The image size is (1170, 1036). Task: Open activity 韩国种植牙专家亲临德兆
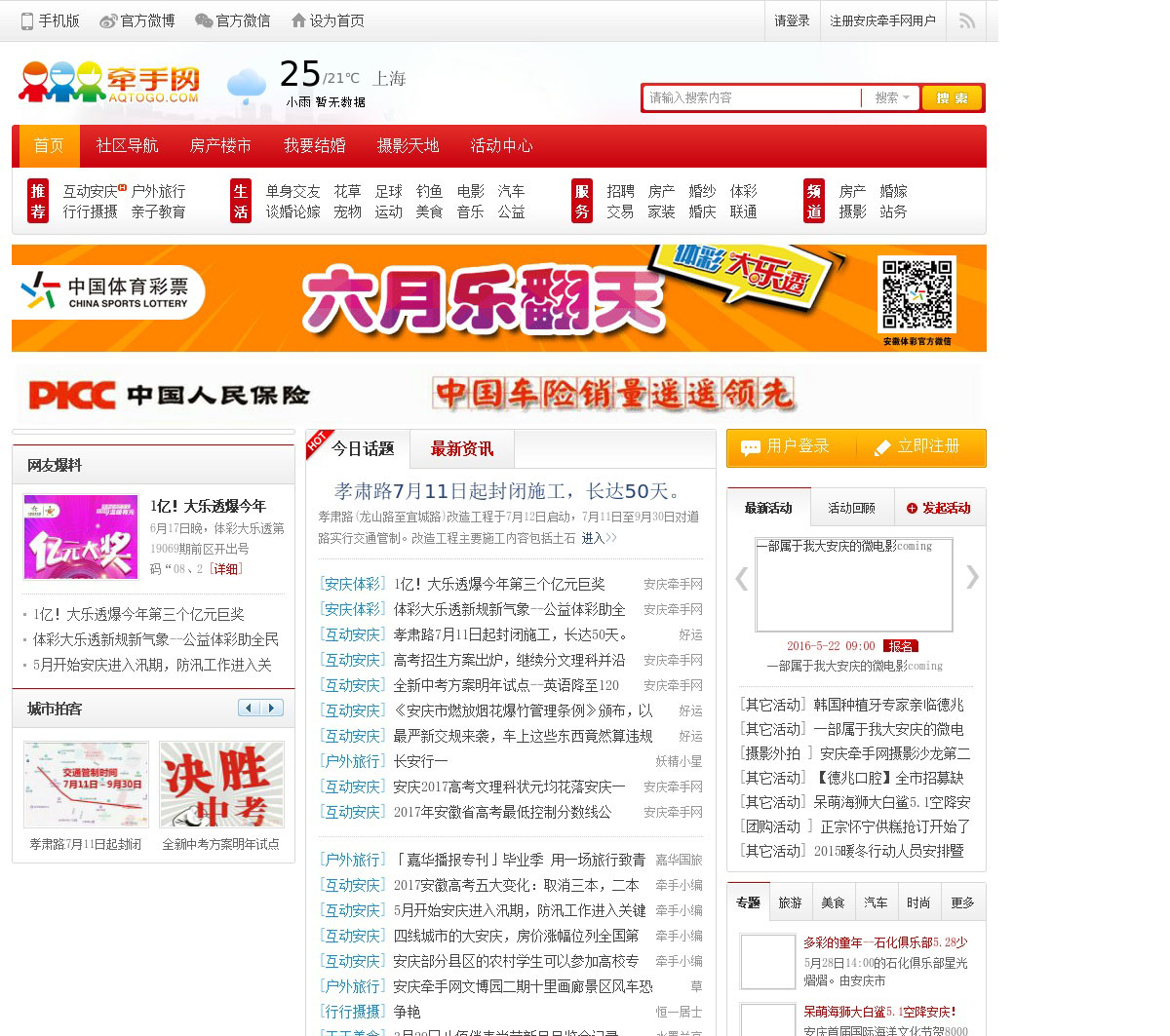(x=888, y=705)
